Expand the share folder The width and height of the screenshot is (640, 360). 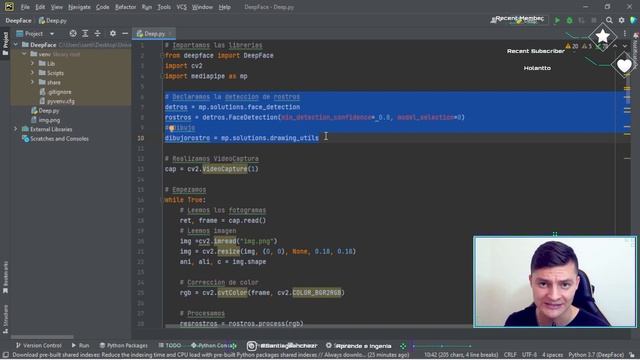coord(33,82)
